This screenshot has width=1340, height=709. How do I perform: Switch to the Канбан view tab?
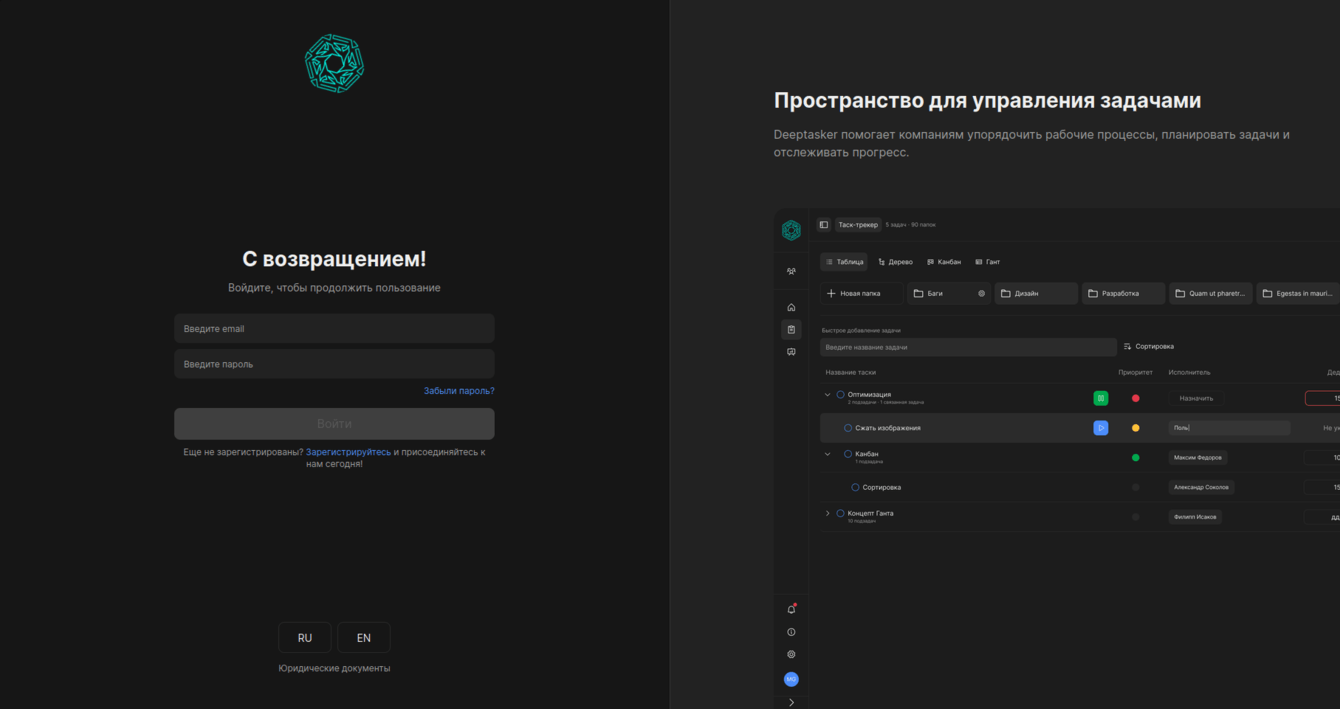[x=944, y=262]
